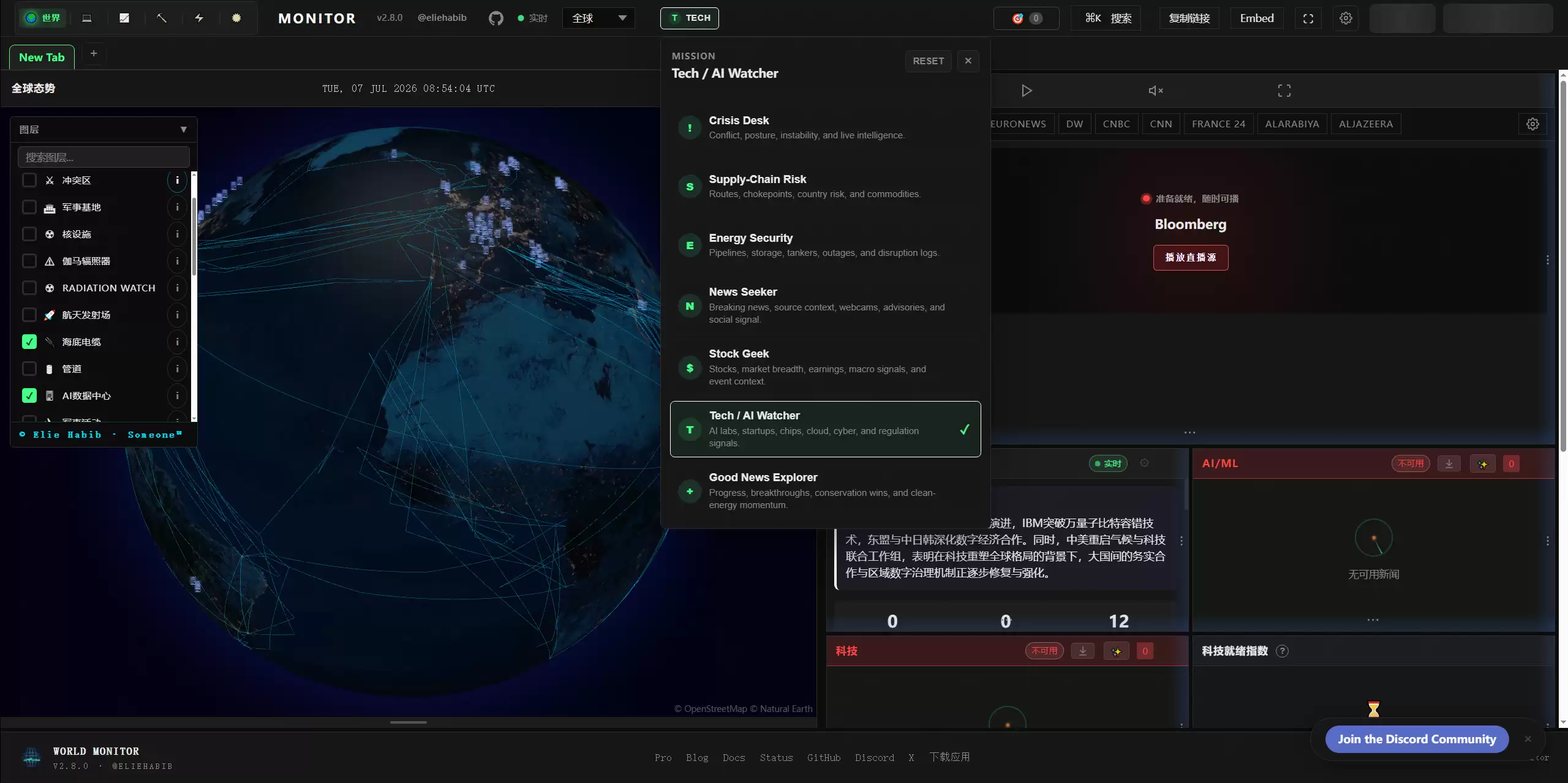This screenshot has height=783, width=1568.
Task: Show info for 冲突区 layer
Action: (177, 180)
